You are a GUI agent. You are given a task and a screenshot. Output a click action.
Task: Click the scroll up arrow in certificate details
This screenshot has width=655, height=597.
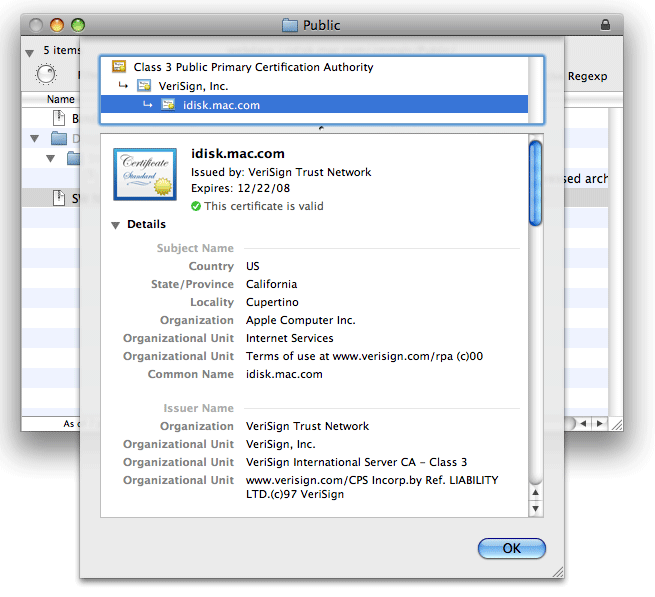coord(535,492)
